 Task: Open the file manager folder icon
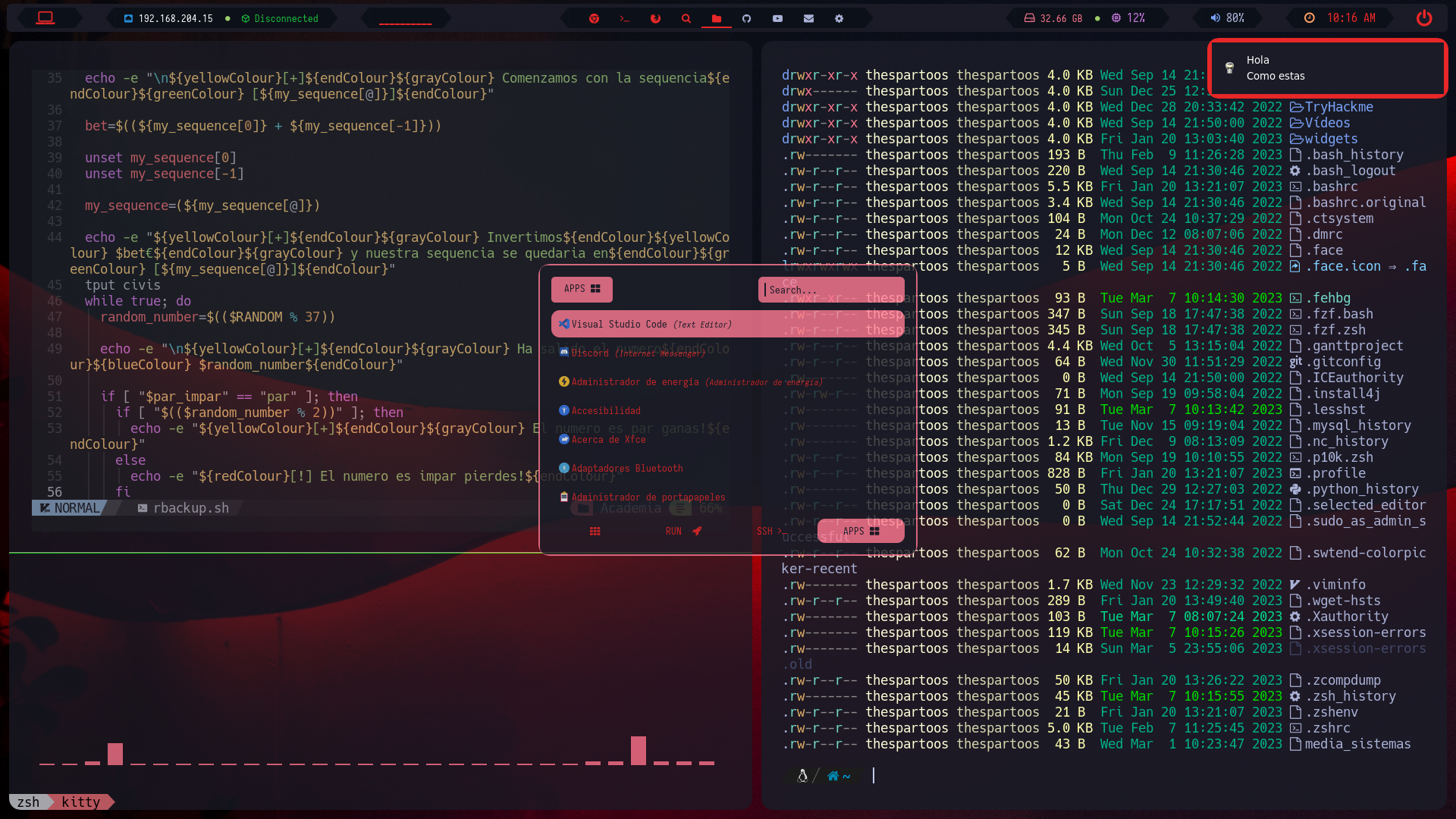[x=716, y=18]
